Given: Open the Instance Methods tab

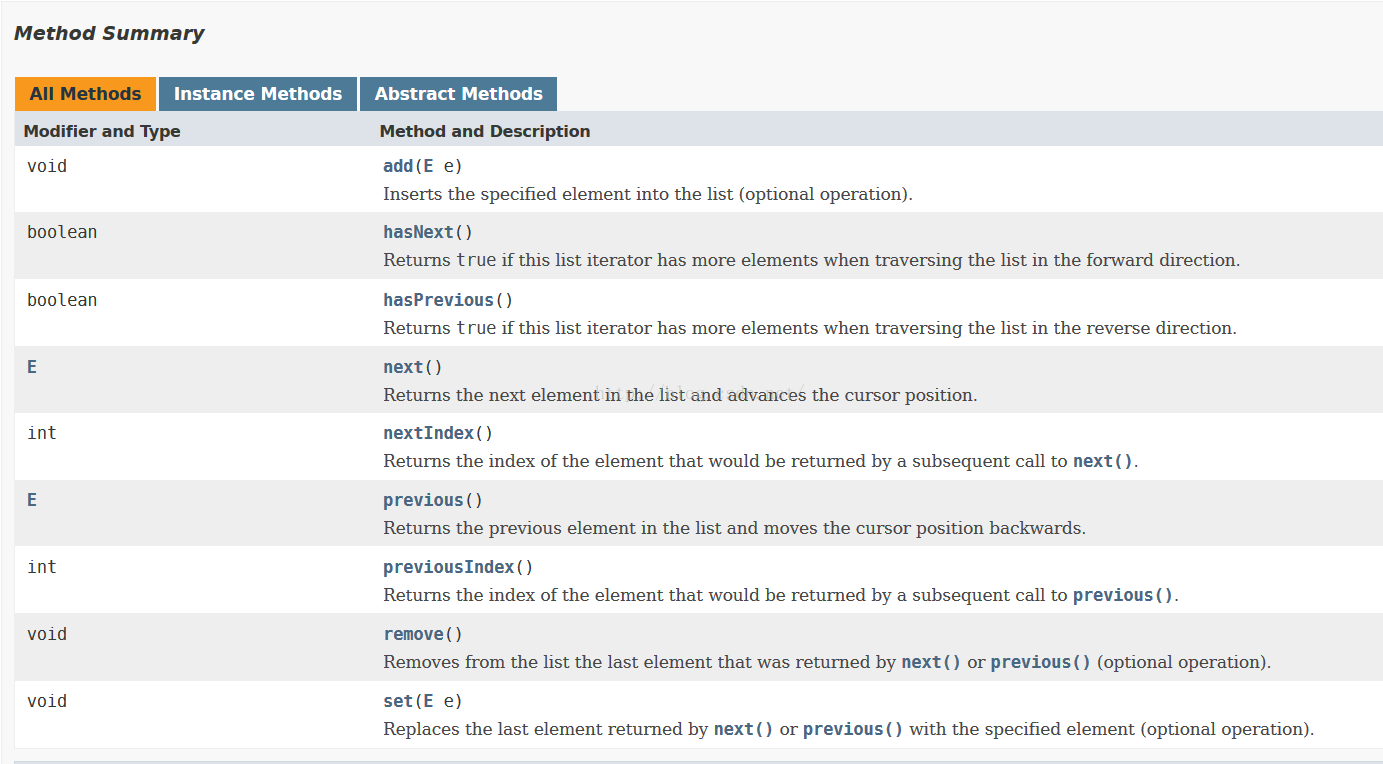Looking at the screenshot, I should pyautogui.click(x=257, y=94).
